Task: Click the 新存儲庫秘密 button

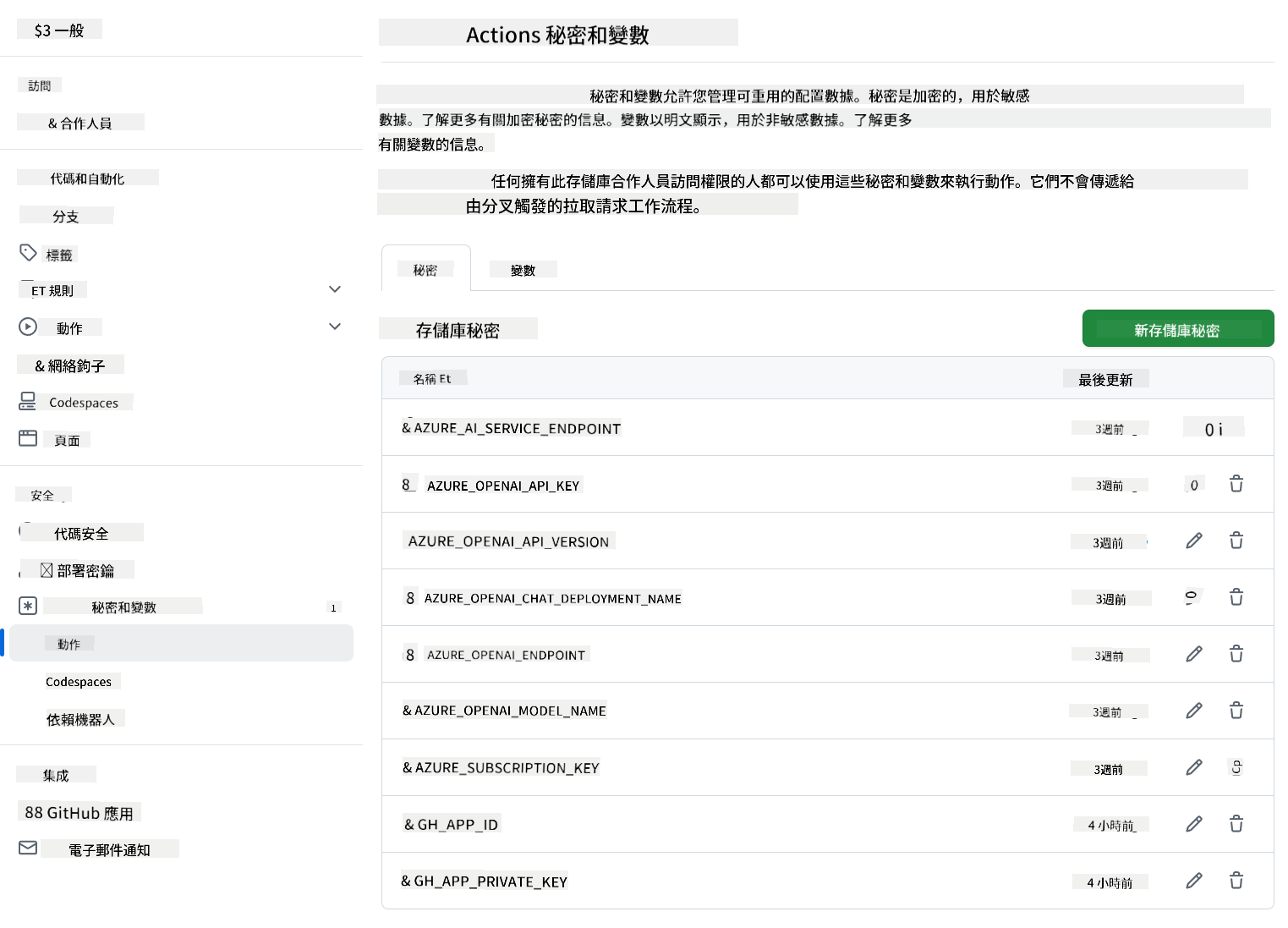Action: pyautogui.click(x=1177, y=329)
